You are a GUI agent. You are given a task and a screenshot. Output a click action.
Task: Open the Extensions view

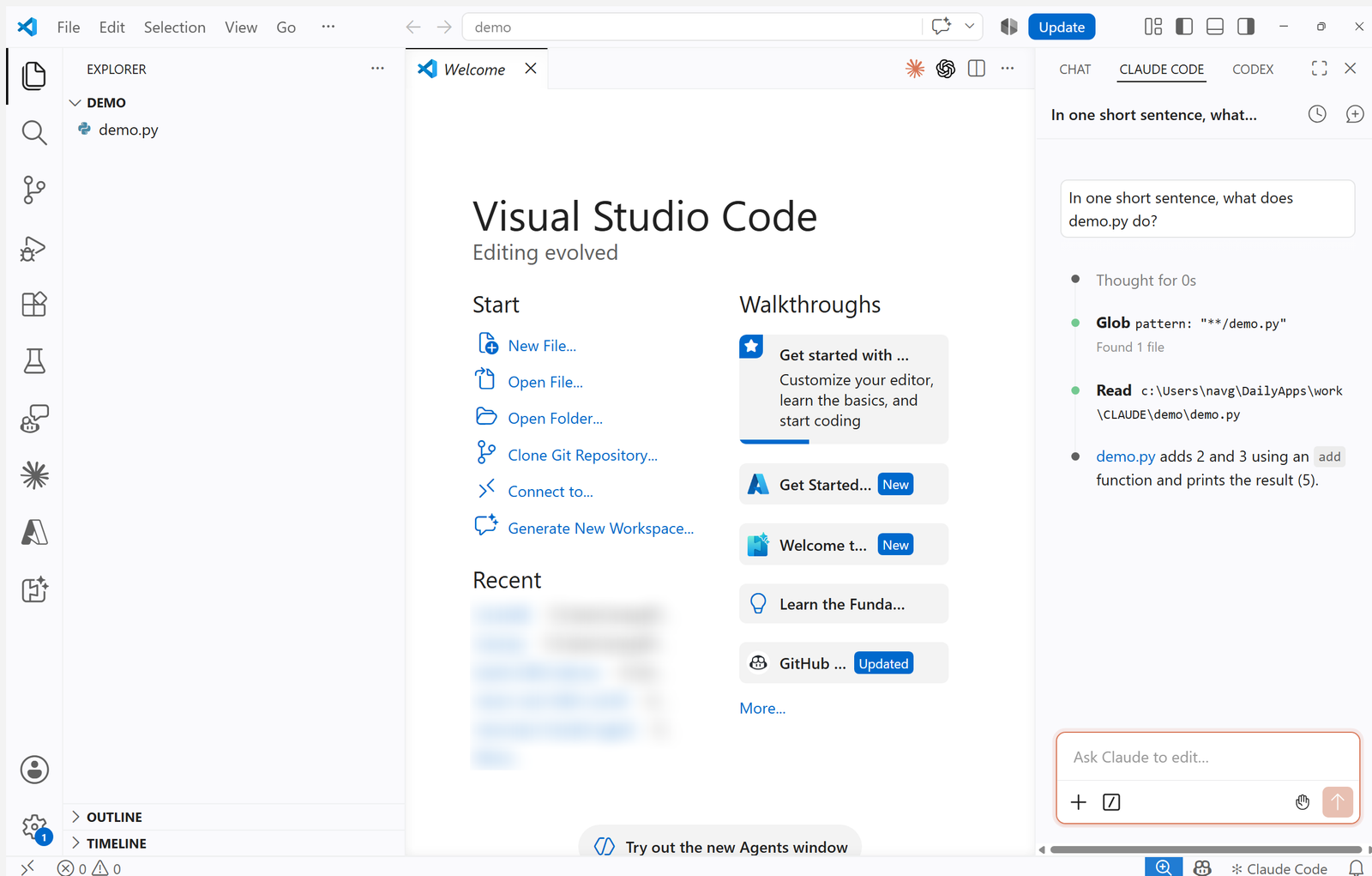click(x=34, y=305)
